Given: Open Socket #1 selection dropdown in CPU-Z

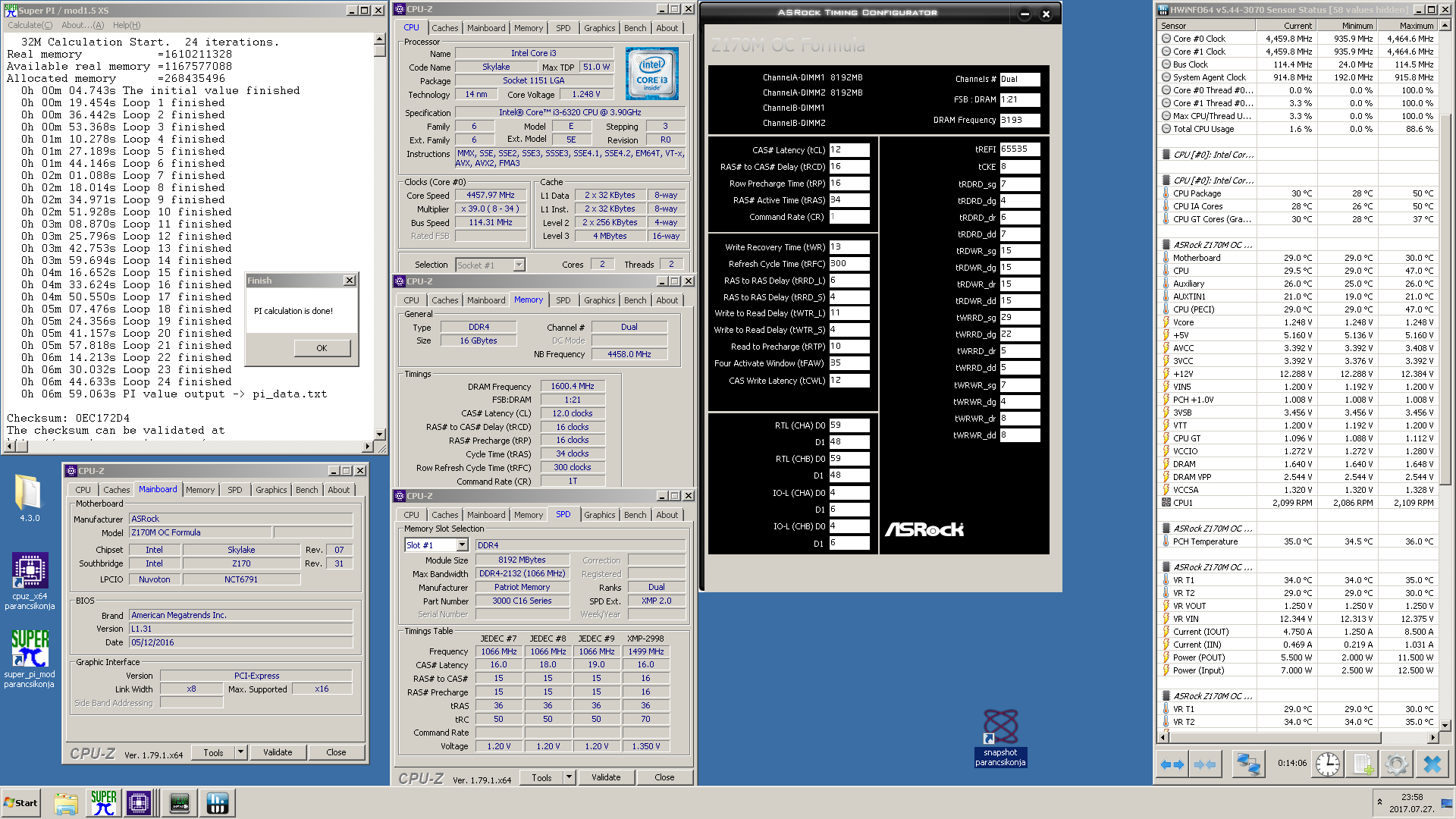Looking at the screenshot, I should coord(519,265).
